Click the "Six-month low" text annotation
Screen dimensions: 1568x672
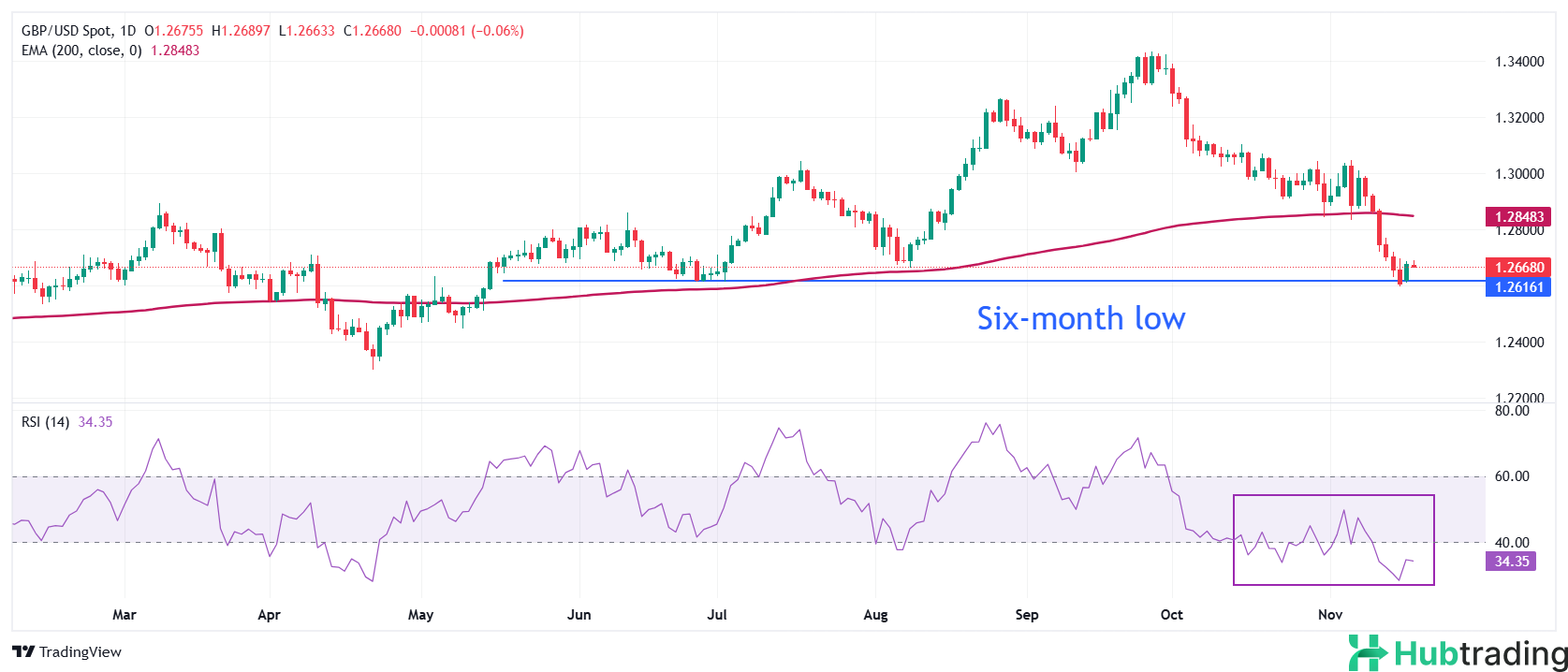[x=1081, y=319]
